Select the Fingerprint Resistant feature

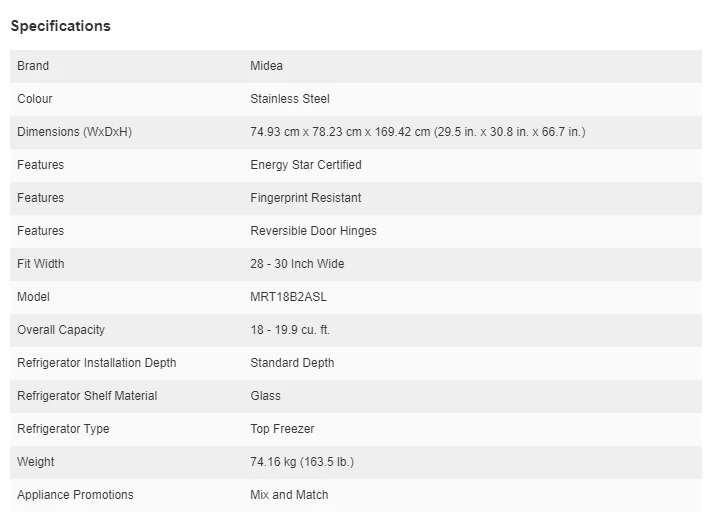point(305,198)
